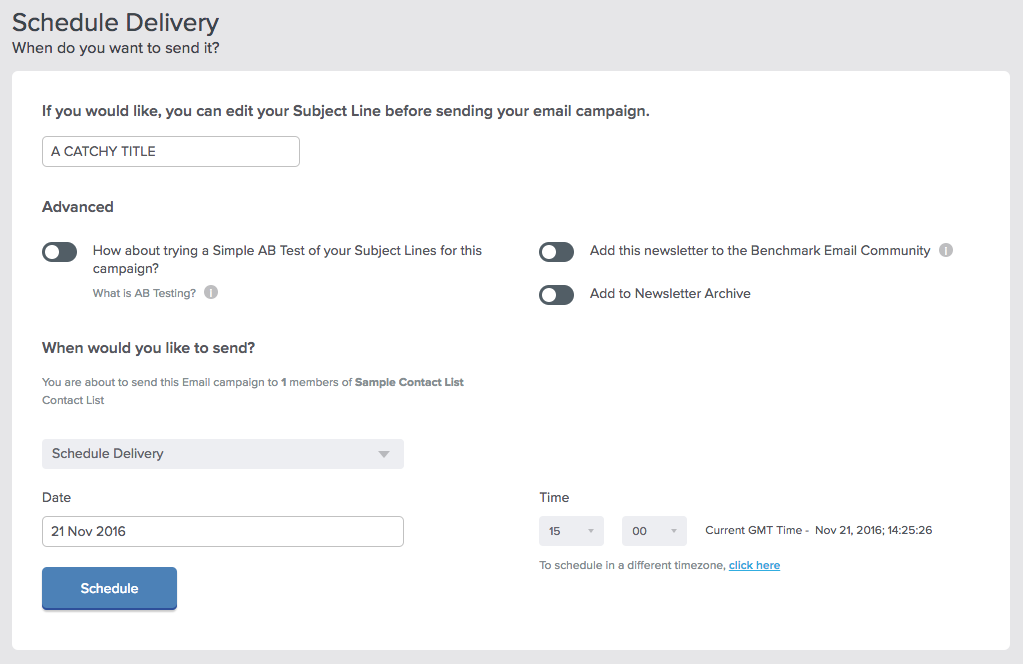Click the info icon next to Benchmark Email Community
Screen dimensions: 1023x664
coord(945,250)
